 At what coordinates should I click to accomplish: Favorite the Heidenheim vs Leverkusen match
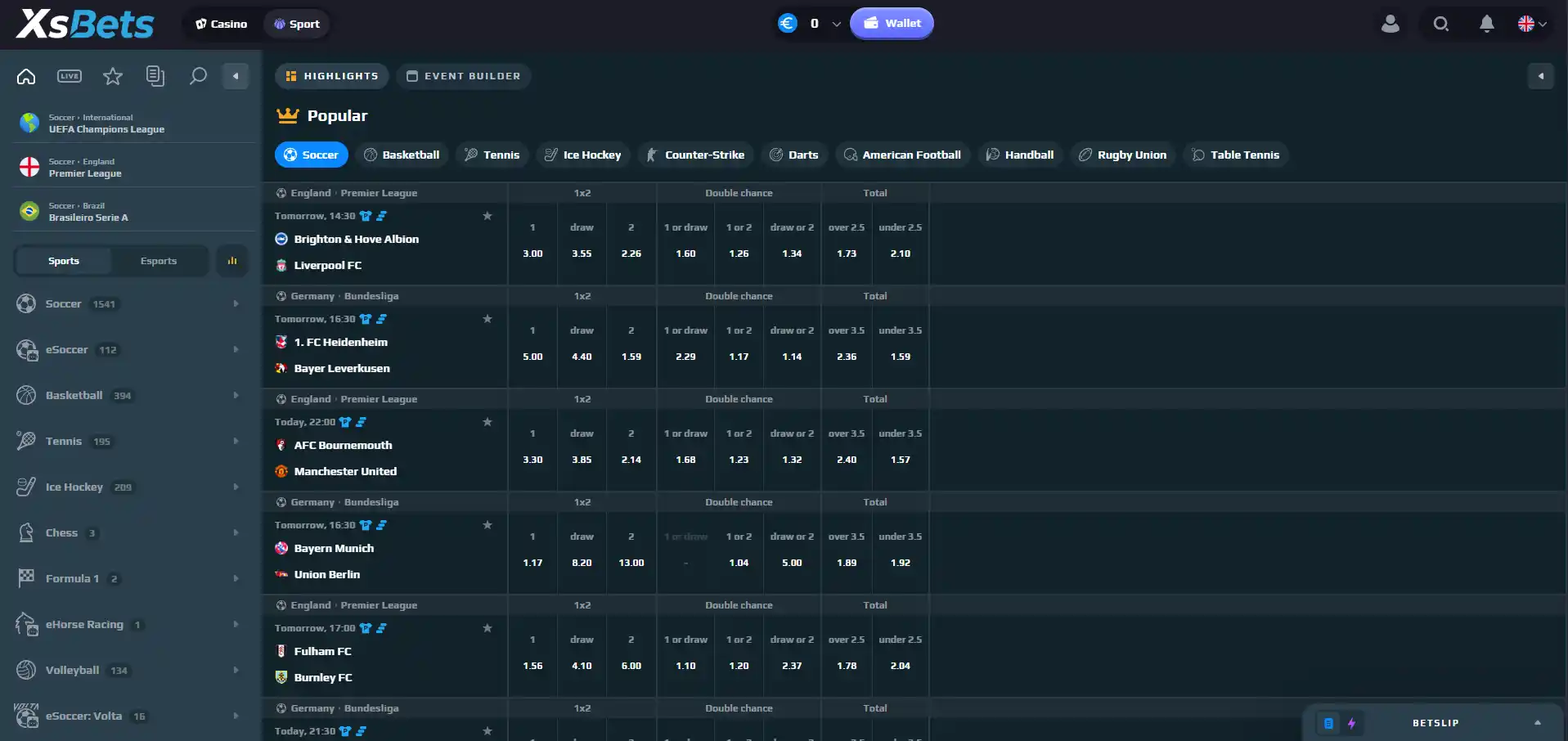487,319
